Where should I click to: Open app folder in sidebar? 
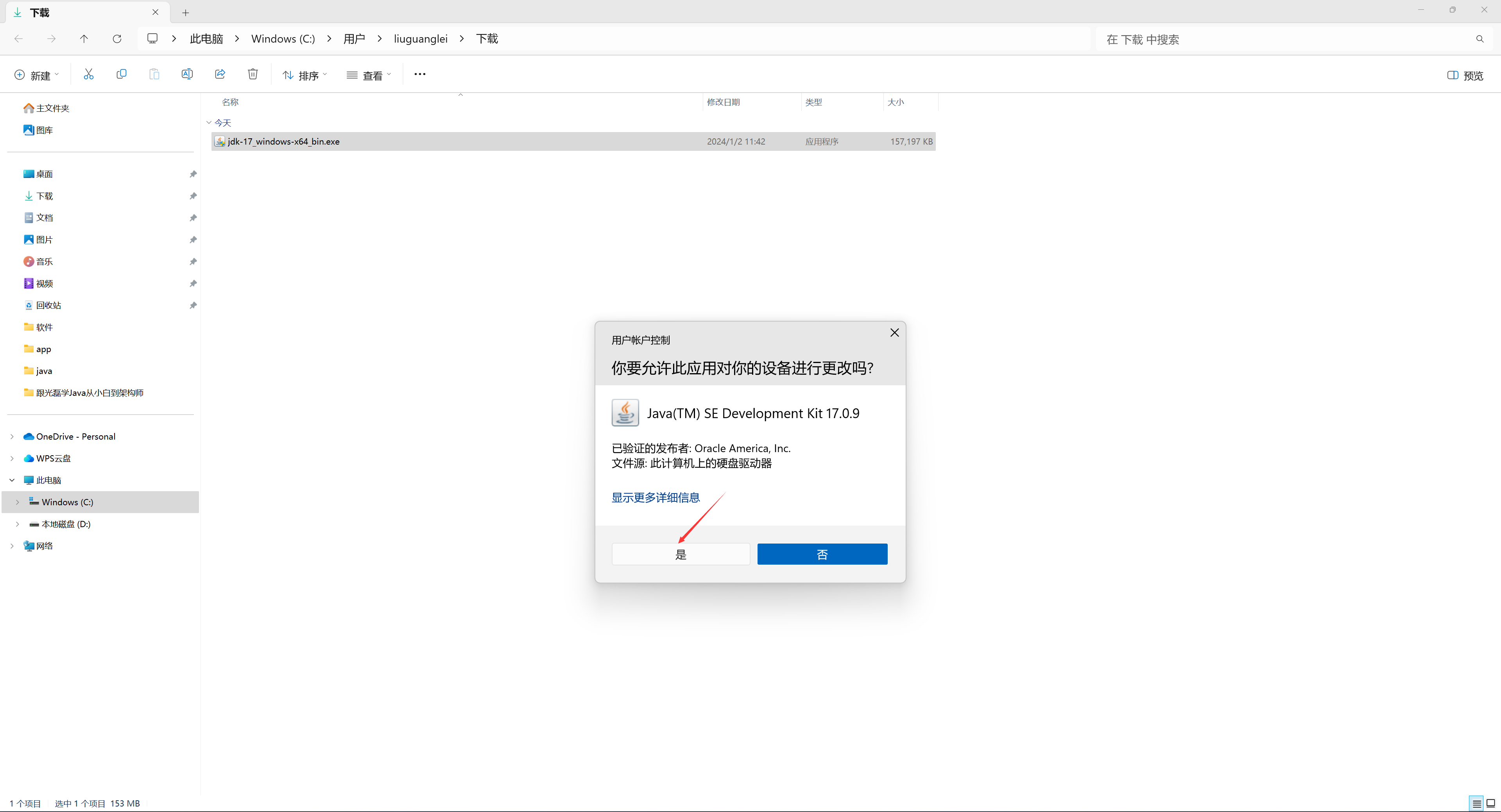pos(37,349)
